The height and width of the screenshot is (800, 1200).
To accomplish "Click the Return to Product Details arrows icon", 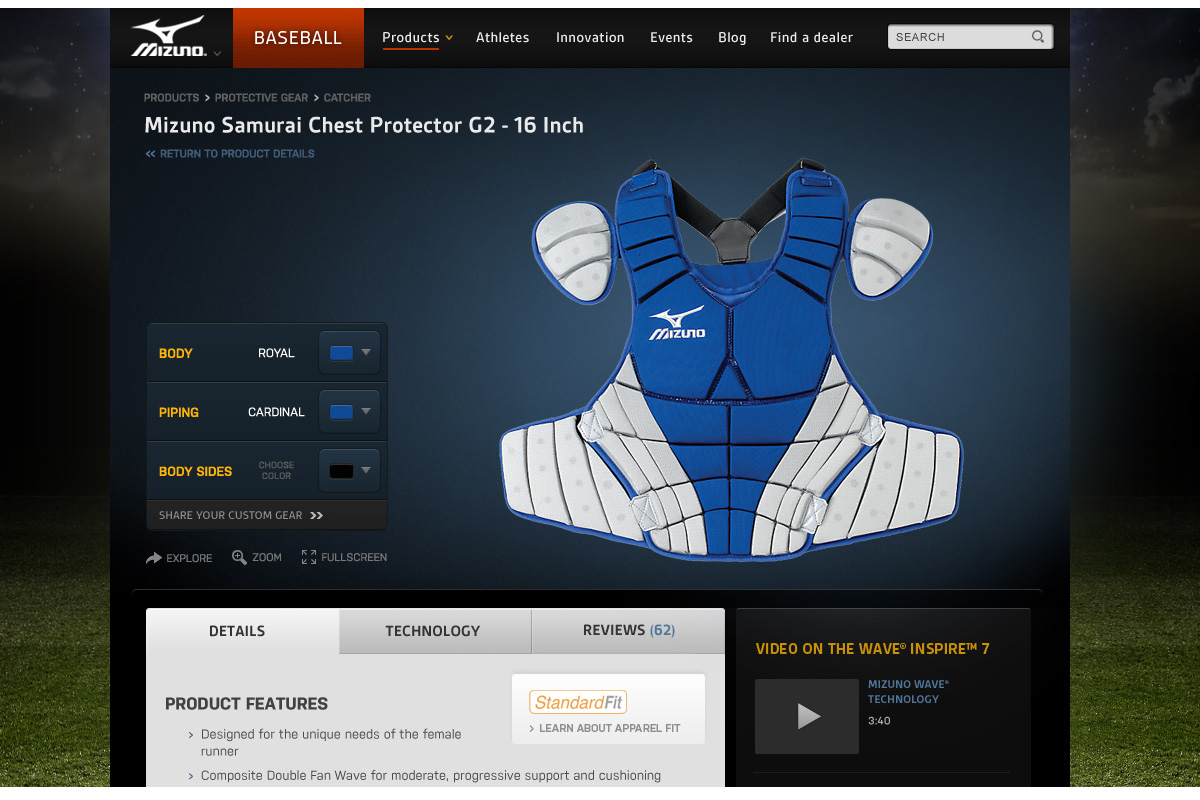I will point(150,154).
